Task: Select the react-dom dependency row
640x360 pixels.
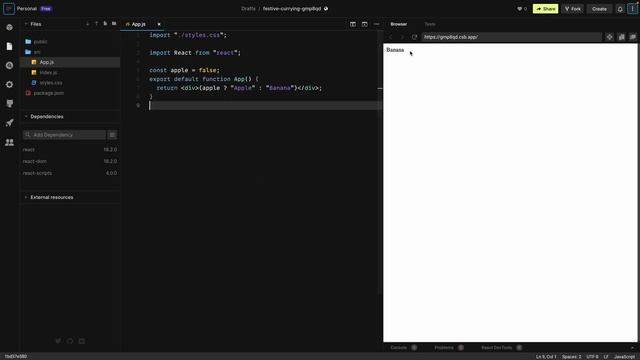Action: click(70, 161)
